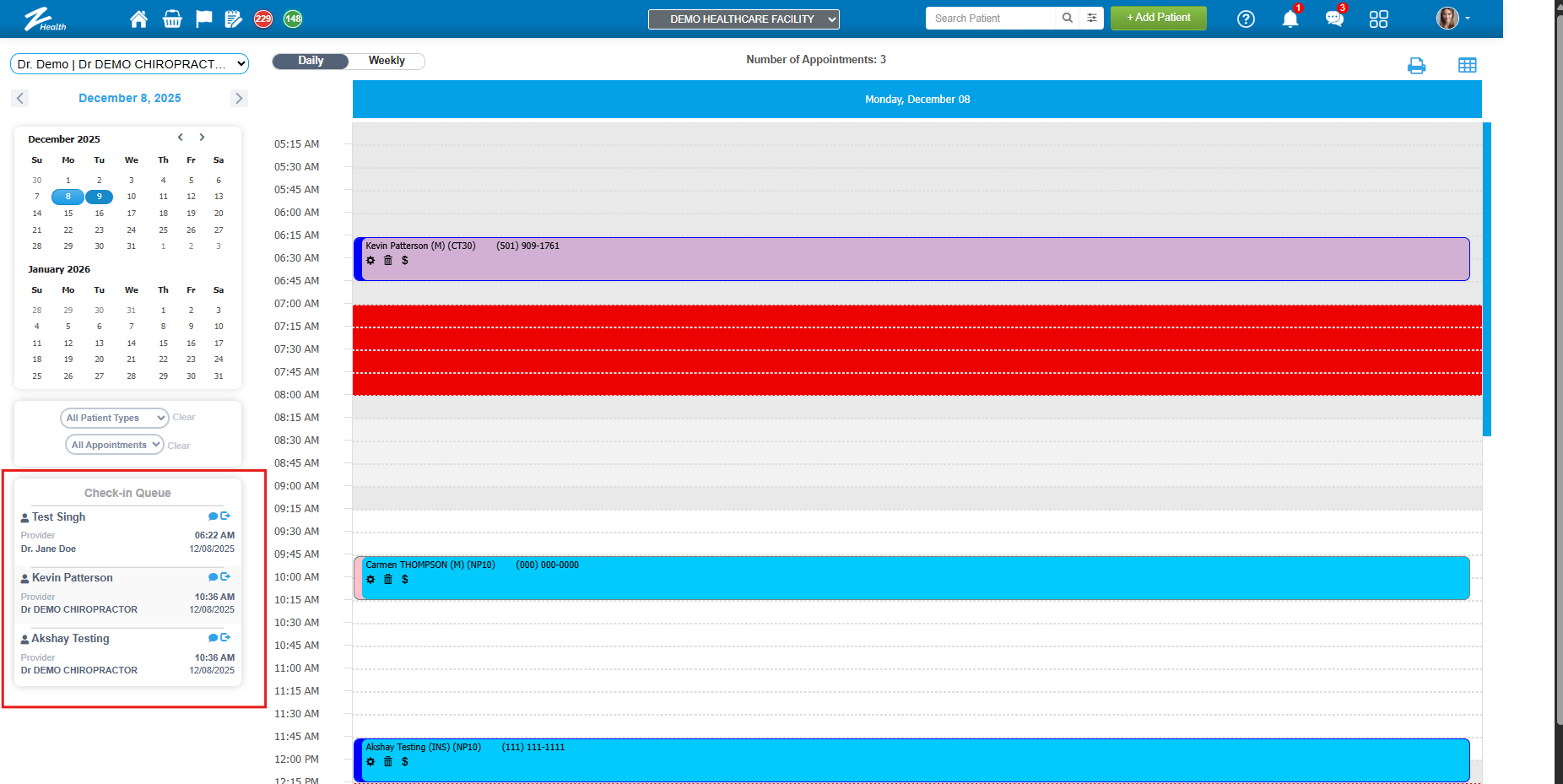The height and width of the screenshot is (784, 1563).
Task: Open the chat messages icon
Action: [x=1333, y=19]
